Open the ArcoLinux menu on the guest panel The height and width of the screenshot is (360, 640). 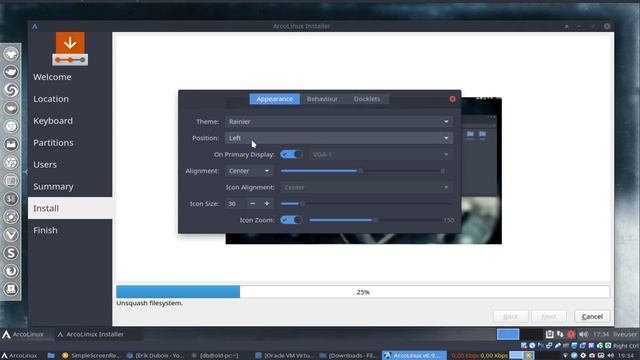(23, 334)
